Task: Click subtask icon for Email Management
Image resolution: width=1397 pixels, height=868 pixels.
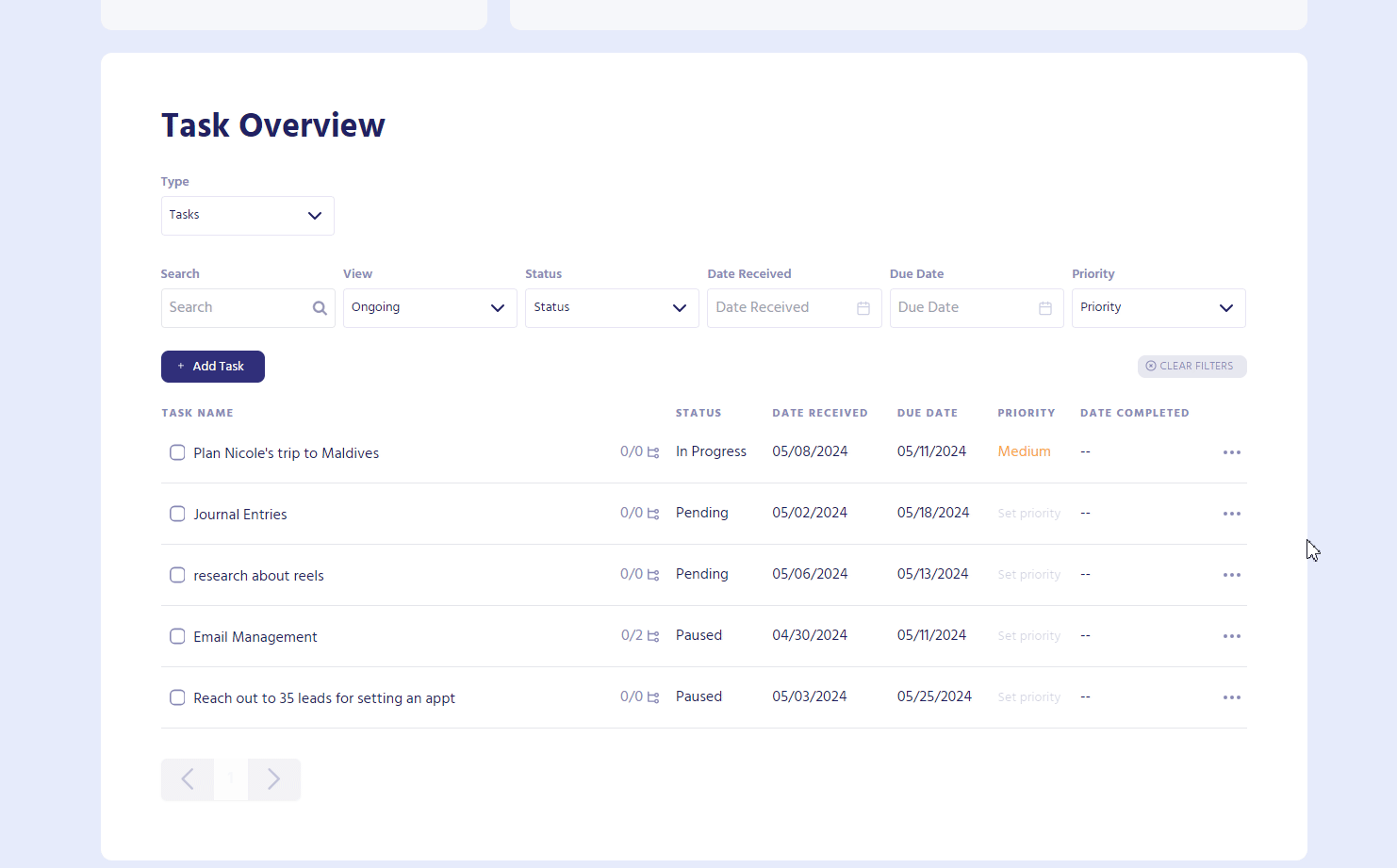Action: click(653, 636)
